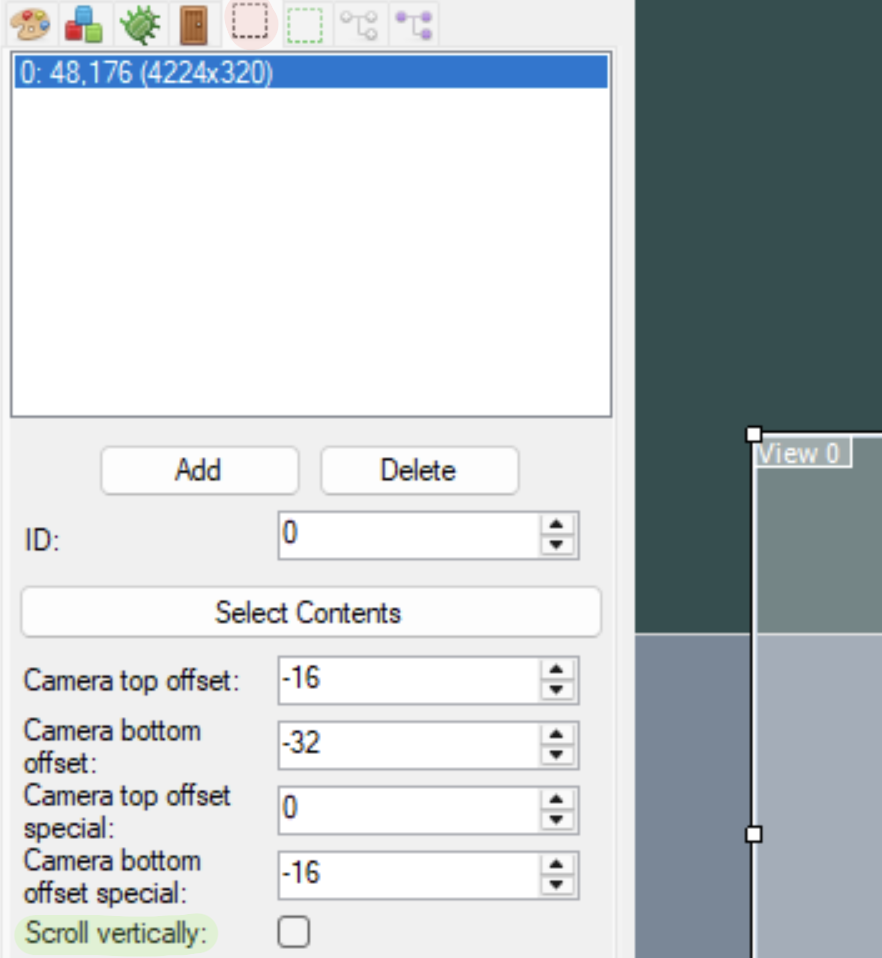Select the red dashed views icon

point(251,23)
